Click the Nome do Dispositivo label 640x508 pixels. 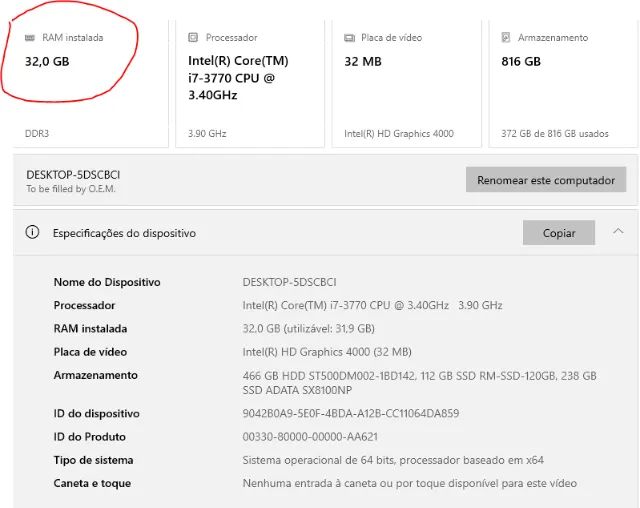pos(107,282)
